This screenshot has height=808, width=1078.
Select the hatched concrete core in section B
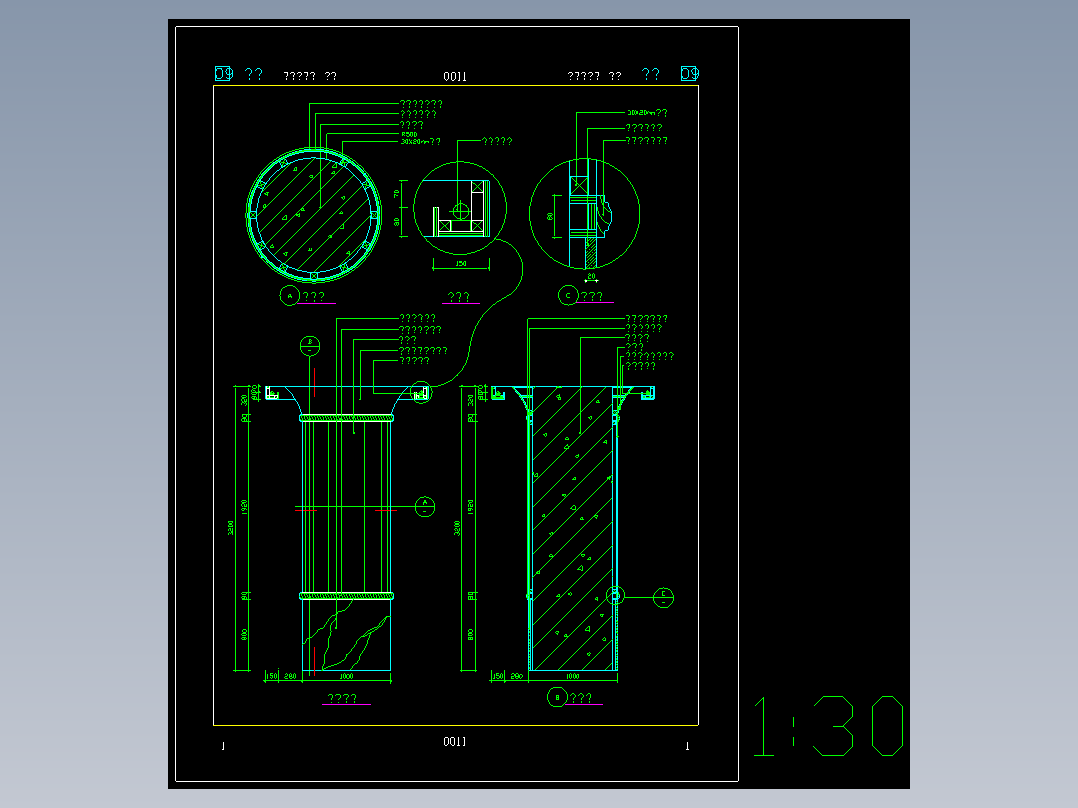[x=573, y=528]
